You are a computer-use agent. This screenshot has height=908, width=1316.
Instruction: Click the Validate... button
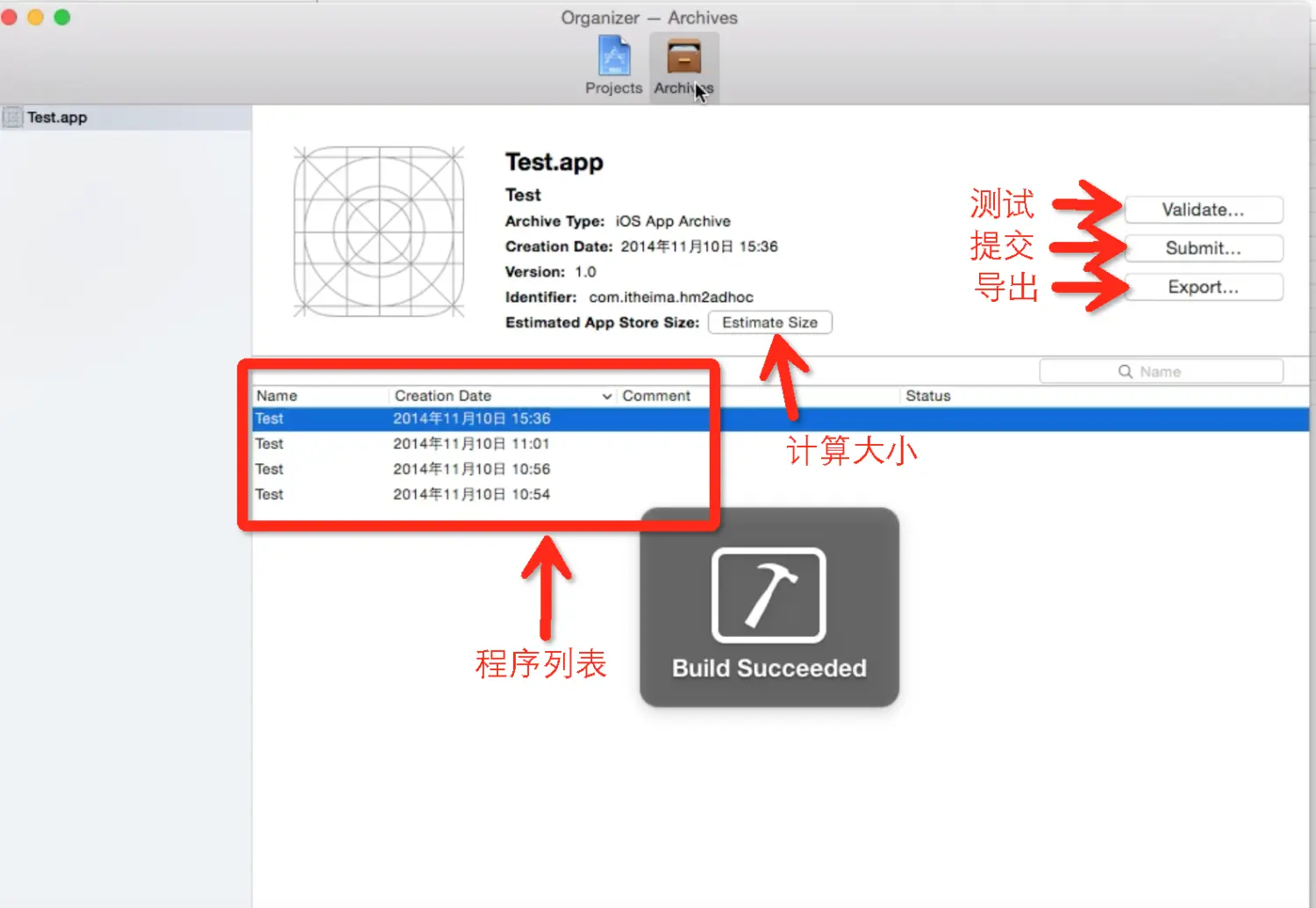[1203, 210]
